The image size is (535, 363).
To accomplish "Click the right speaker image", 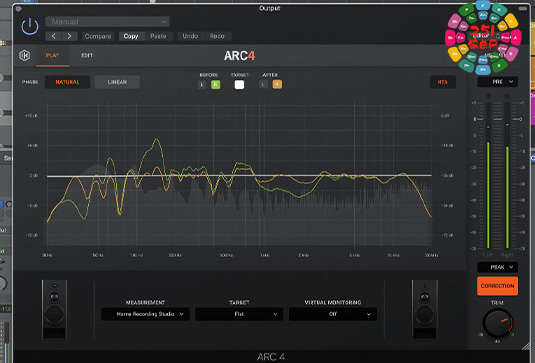I will point(424,310).
